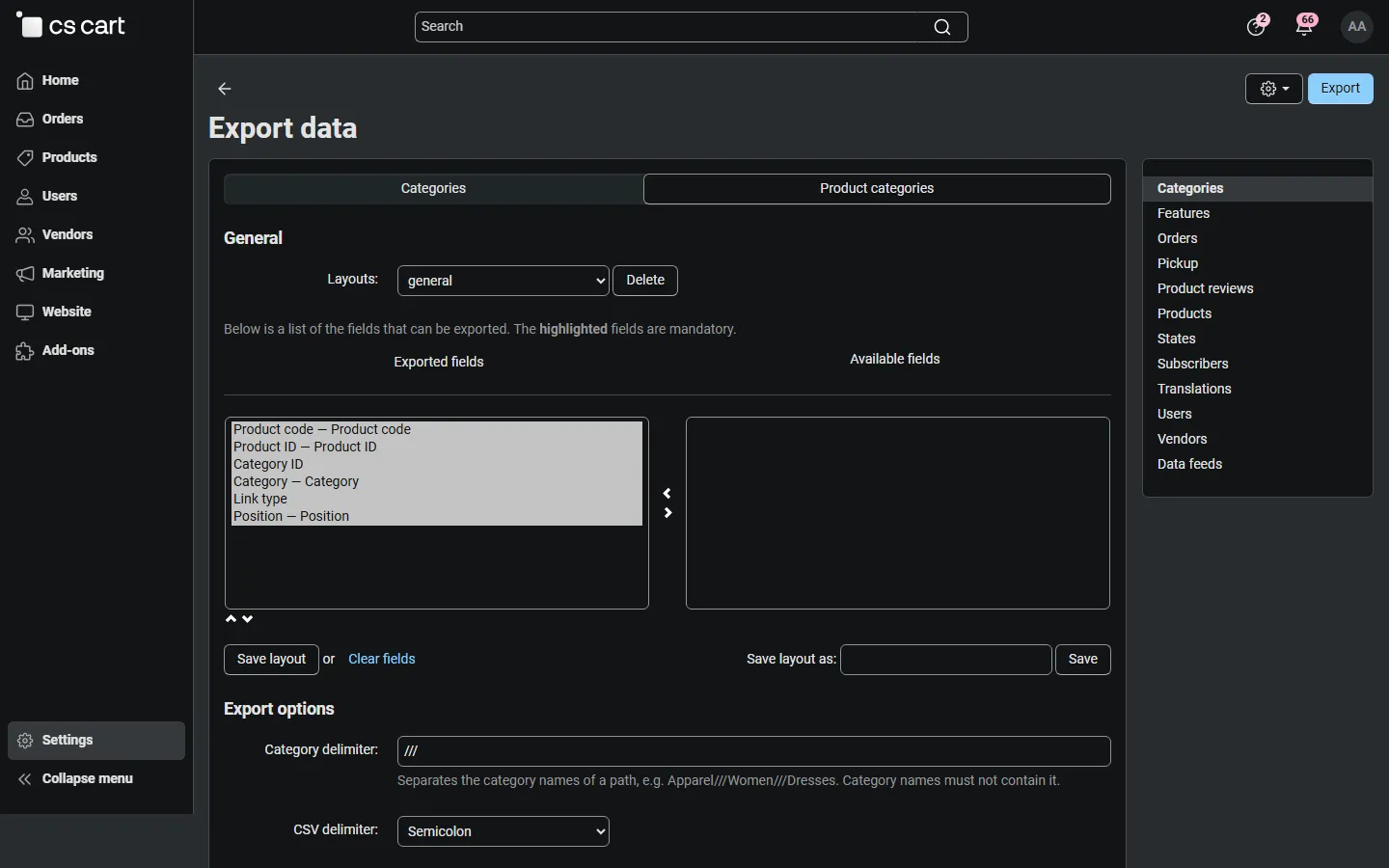Open the CSV delimiter dropdown
The width and height of the screenshot is (1389, 868).
(504, 831)
